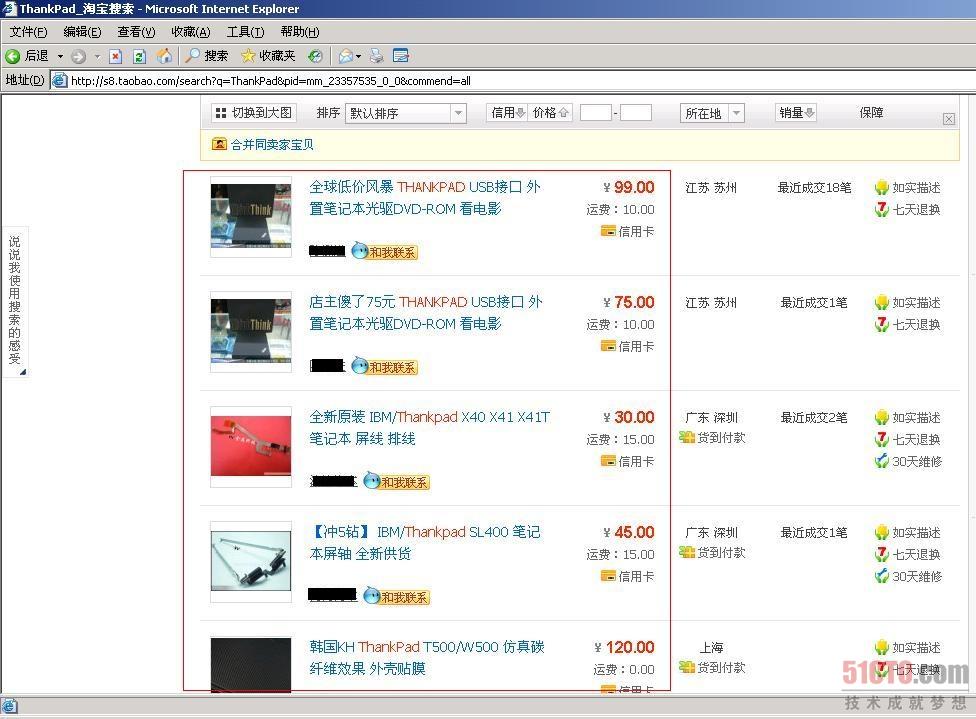Close the filter bar with the X
The height and width of the screenshot is (719, 976).
(949, 119)
